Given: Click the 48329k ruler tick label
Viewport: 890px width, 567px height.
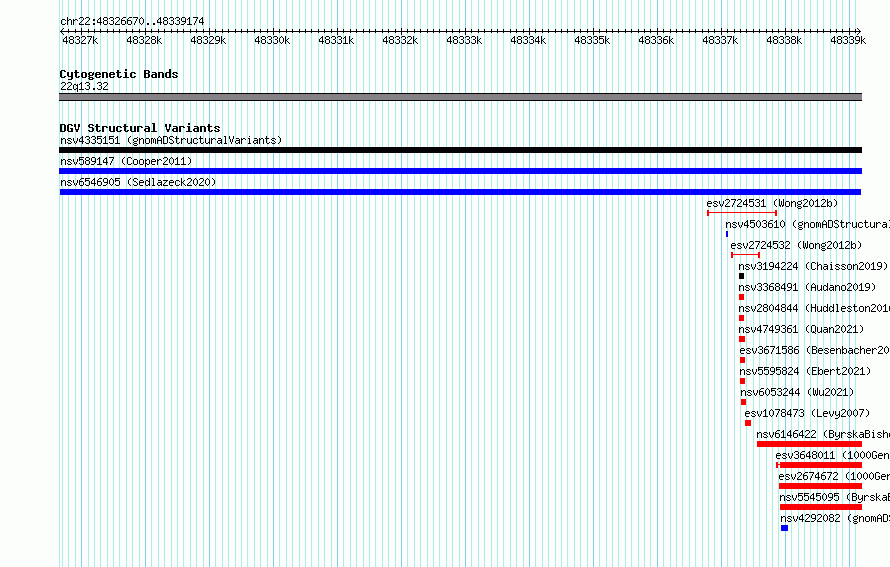Looking at the screenshot, I should (208, 40).
